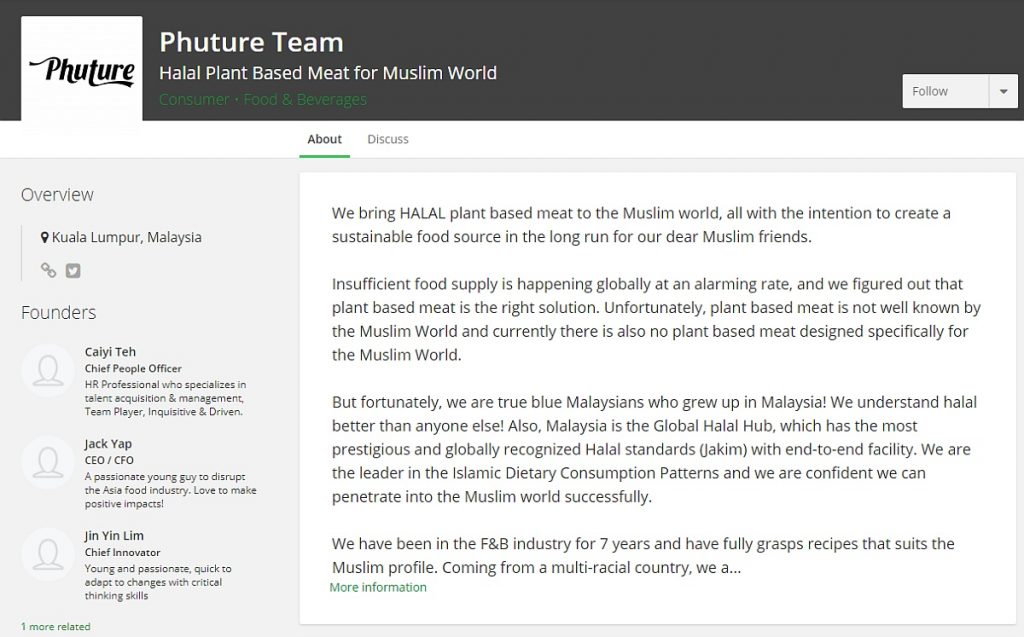Click the Follow button

[946, 91]
